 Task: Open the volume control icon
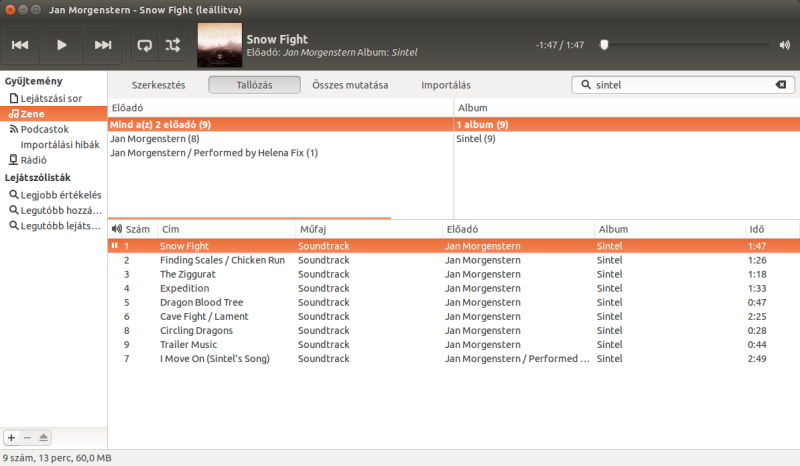(x=785, y=45)
